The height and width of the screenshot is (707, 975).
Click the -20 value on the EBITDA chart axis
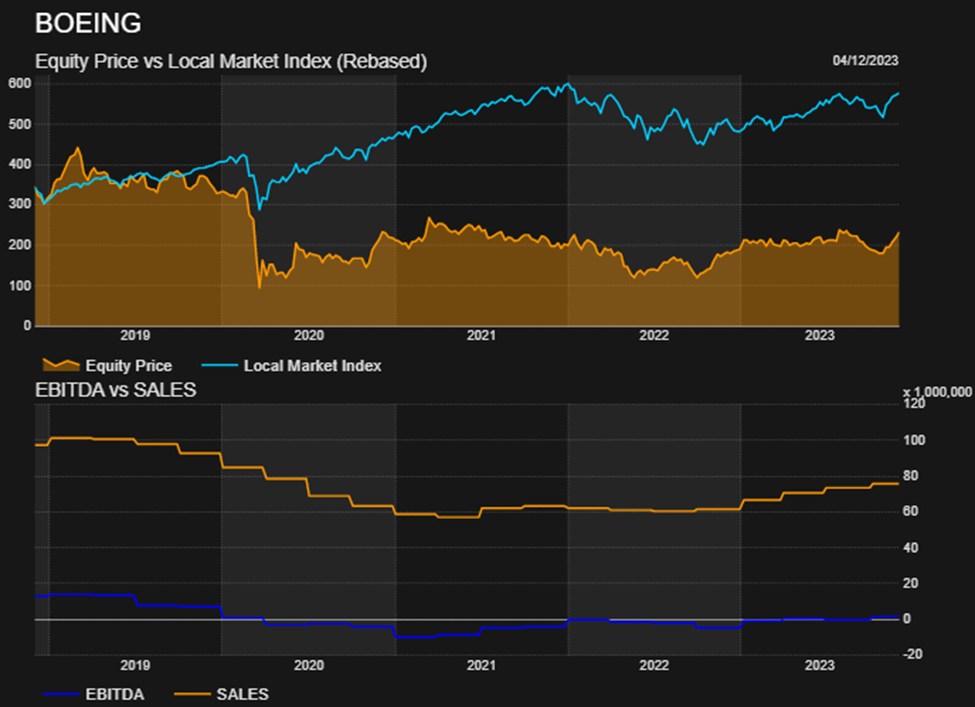click(x=912, y=654)
